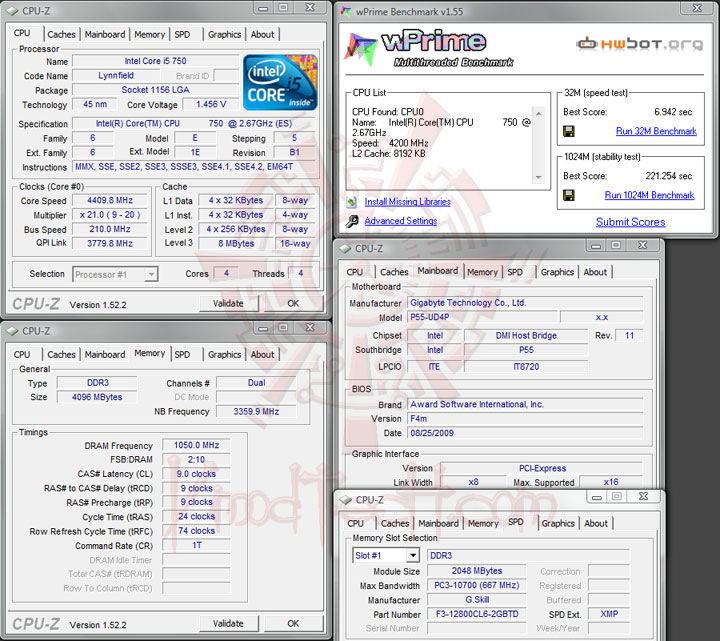Switch to Graphics tab in top-left CPU-Z window
The height and width of the screenshot is (641, 720).
(x=224, y=34)
